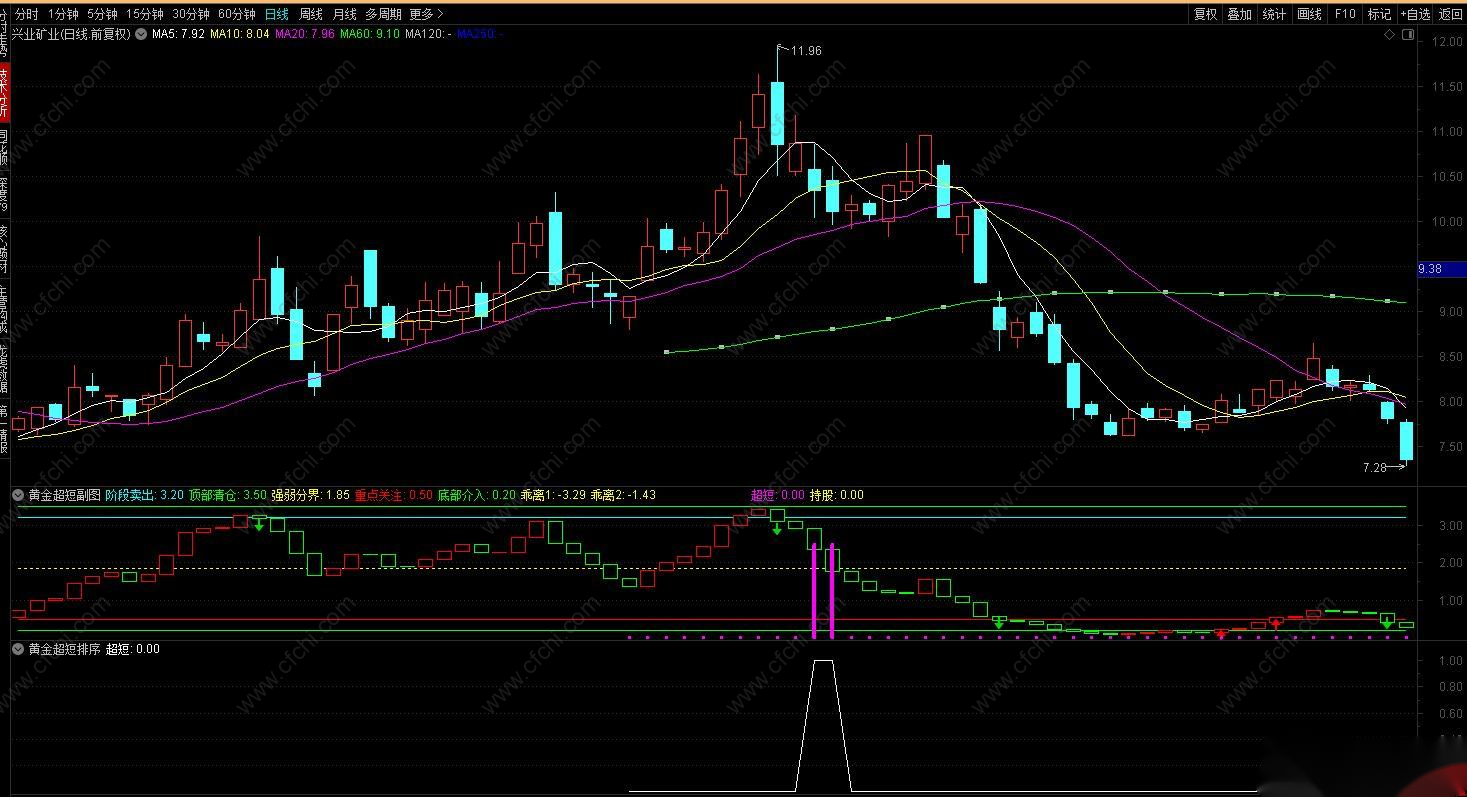The height and width of the screenshot is (797, 1467).
Task: Click the 黄金超短排序 indicator title
Action: 64,649
